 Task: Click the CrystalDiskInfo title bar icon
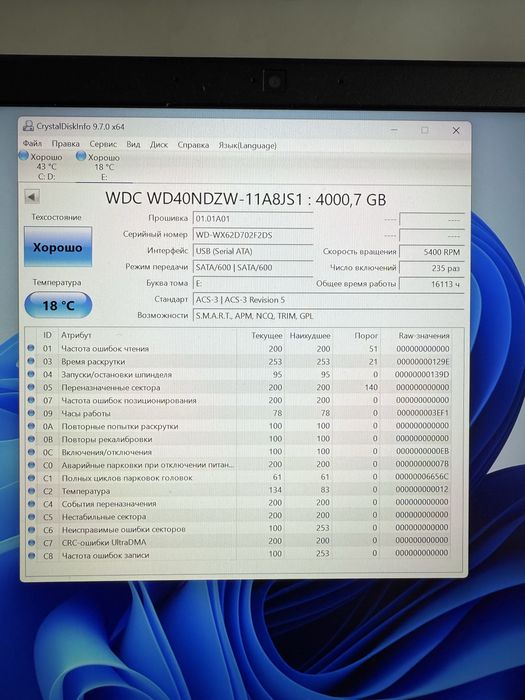pos(28,126)
